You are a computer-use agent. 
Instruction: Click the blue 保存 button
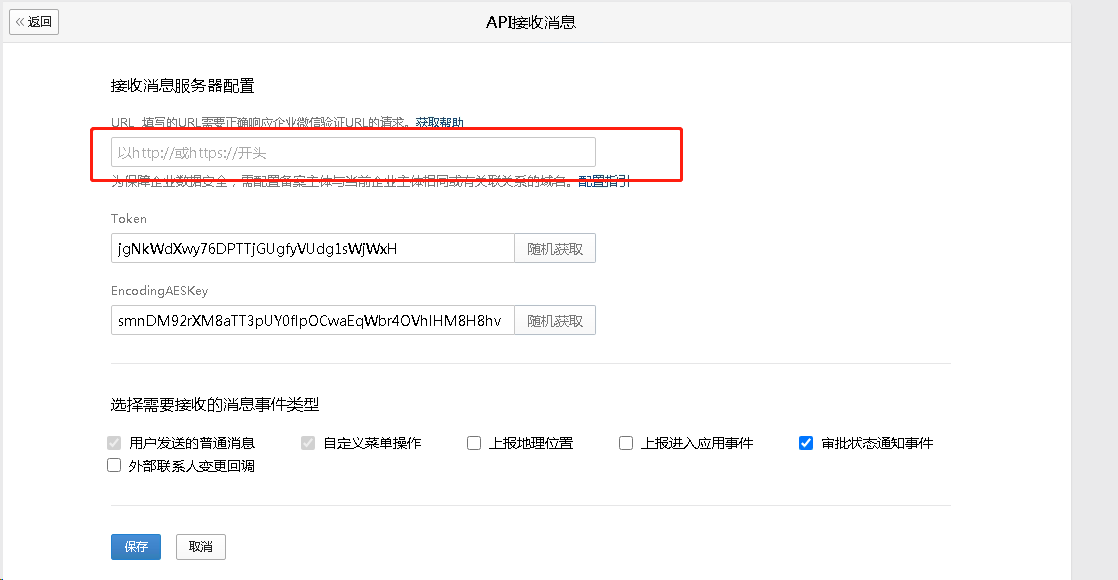click(135, 547)
